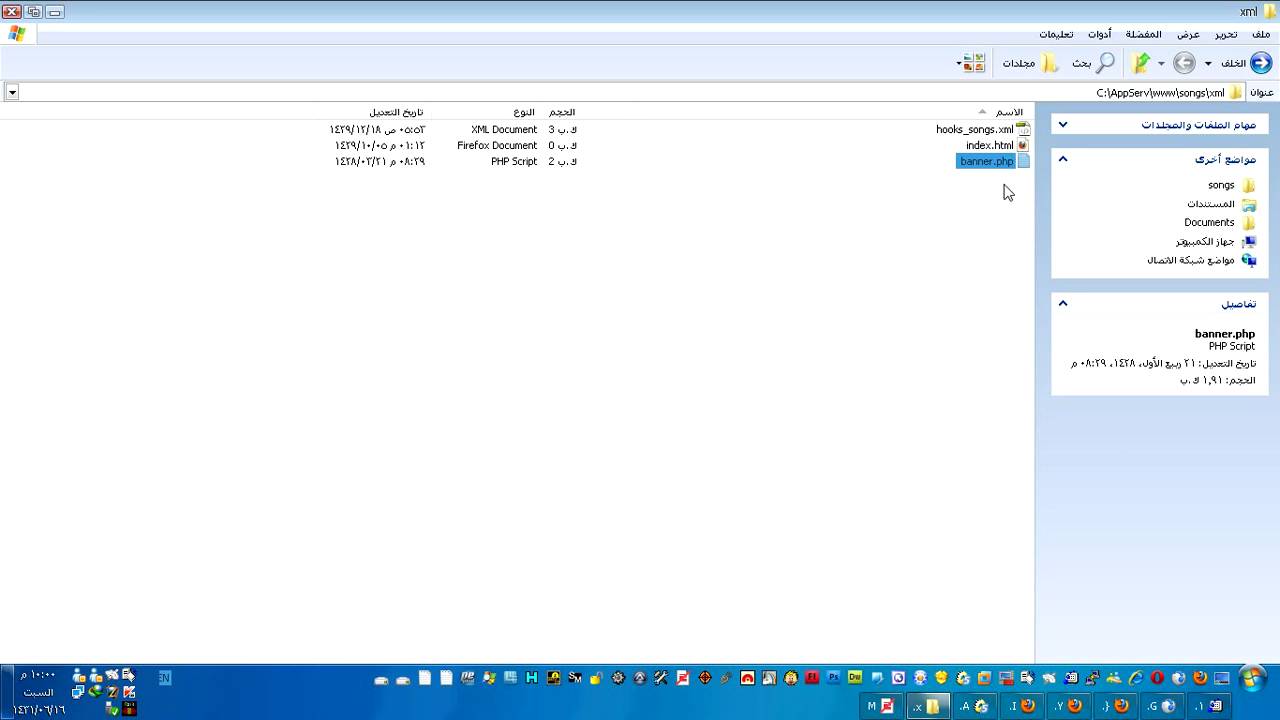Viewport: 1280px width, 720px height.
Task: Open the عرض (View) menu
Action: point(1188,34)
